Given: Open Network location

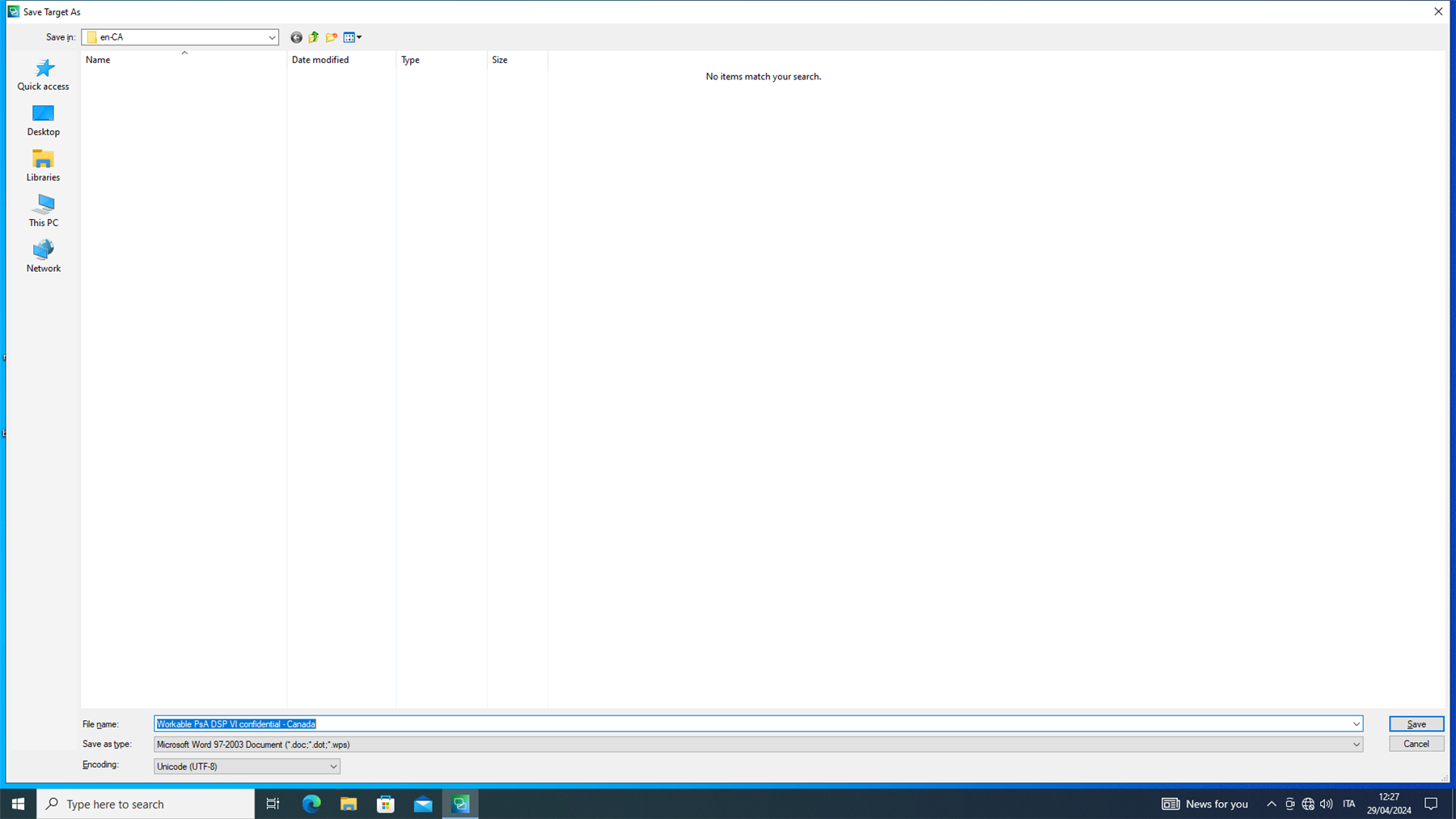Looking at the screenshot, I should pyautogui.click(x=44, y=256).
